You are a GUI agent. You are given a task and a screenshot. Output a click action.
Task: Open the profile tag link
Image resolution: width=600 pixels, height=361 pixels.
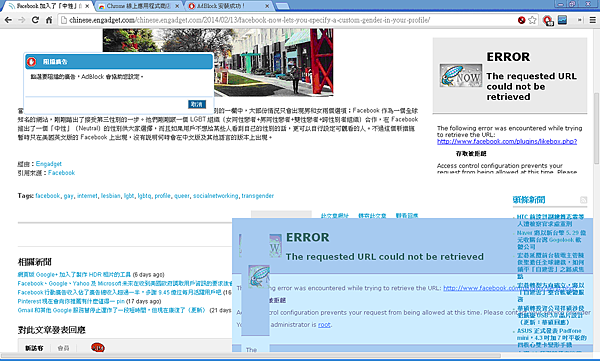tap(162, 196)
